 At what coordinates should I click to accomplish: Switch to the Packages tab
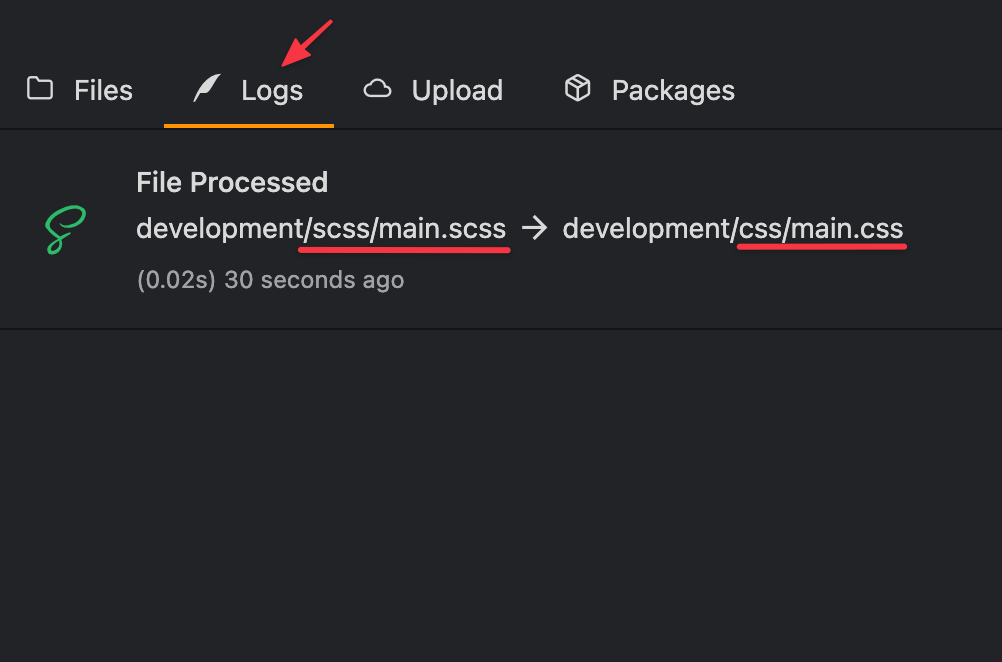(649, 90)
